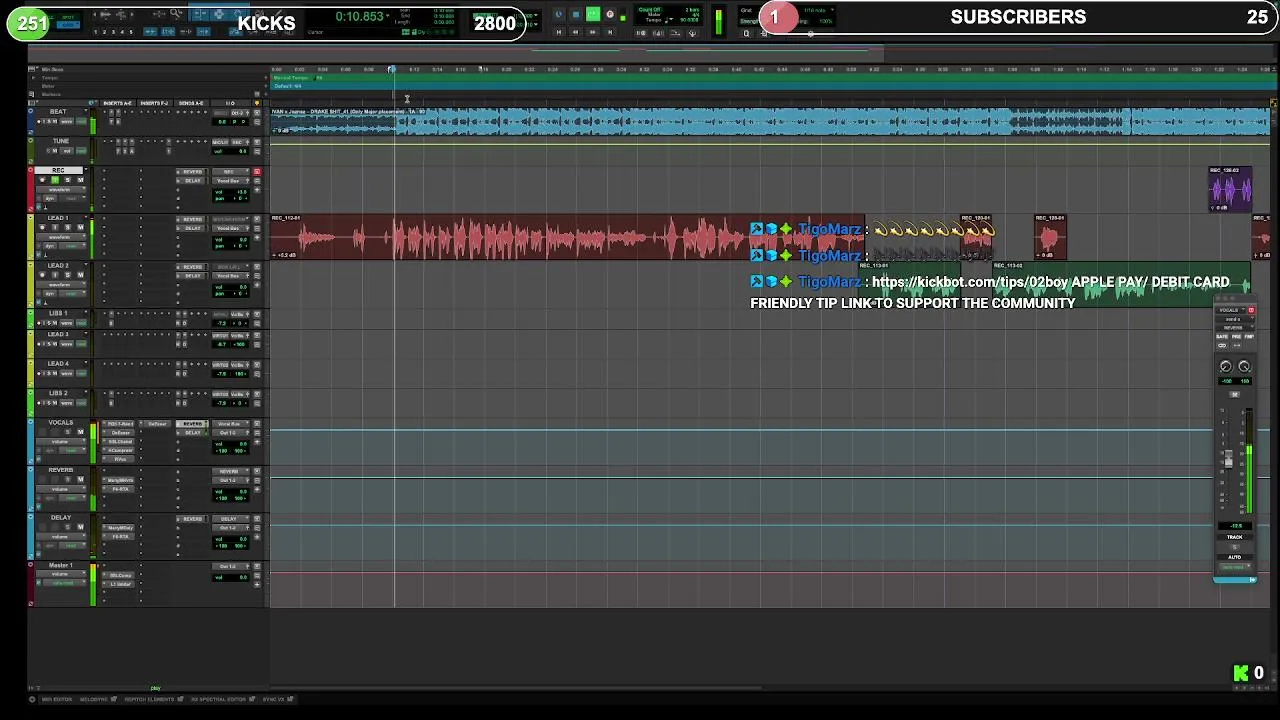Select the VOCALS track name
1280x720 pixels.
click(60, 422)
